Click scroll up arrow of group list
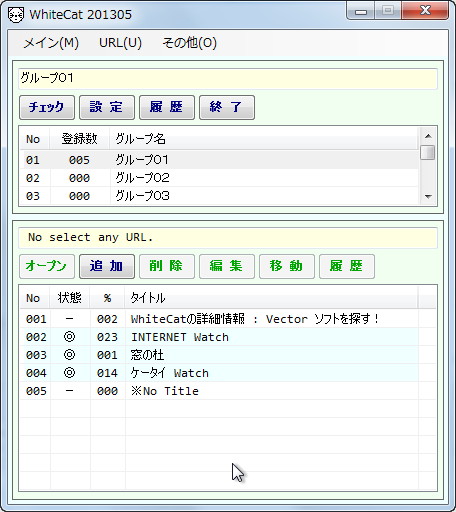Screen dimensions: 456x512 coord(428,136)
